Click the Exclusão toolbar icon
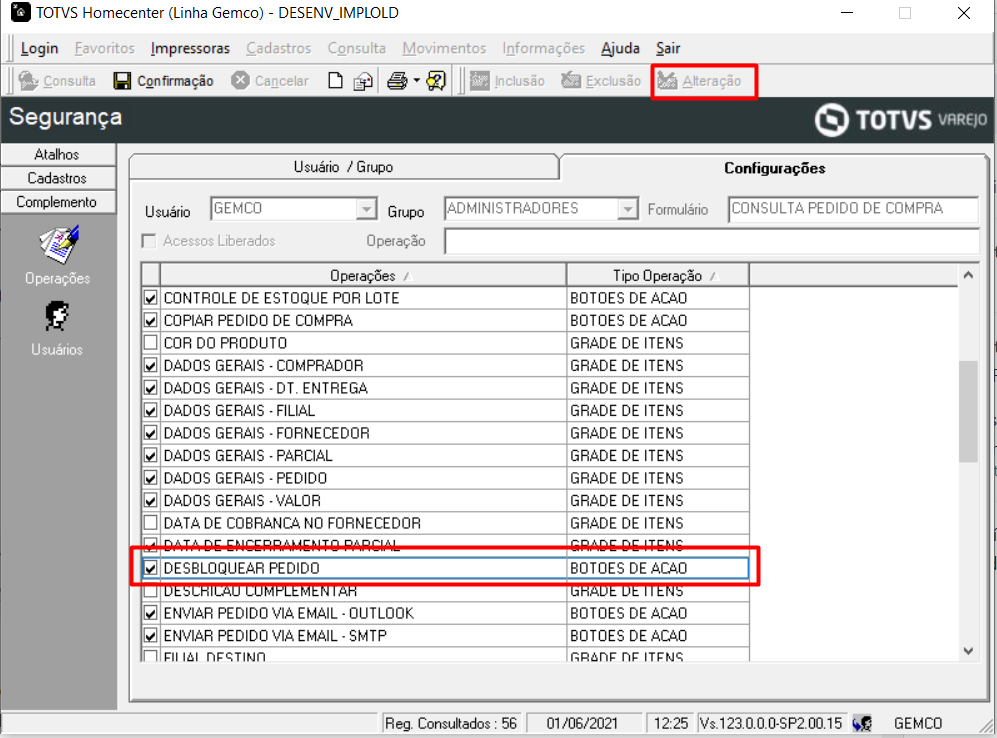The width and height of the screenshot is (997, 738). [x=570, y=81]
